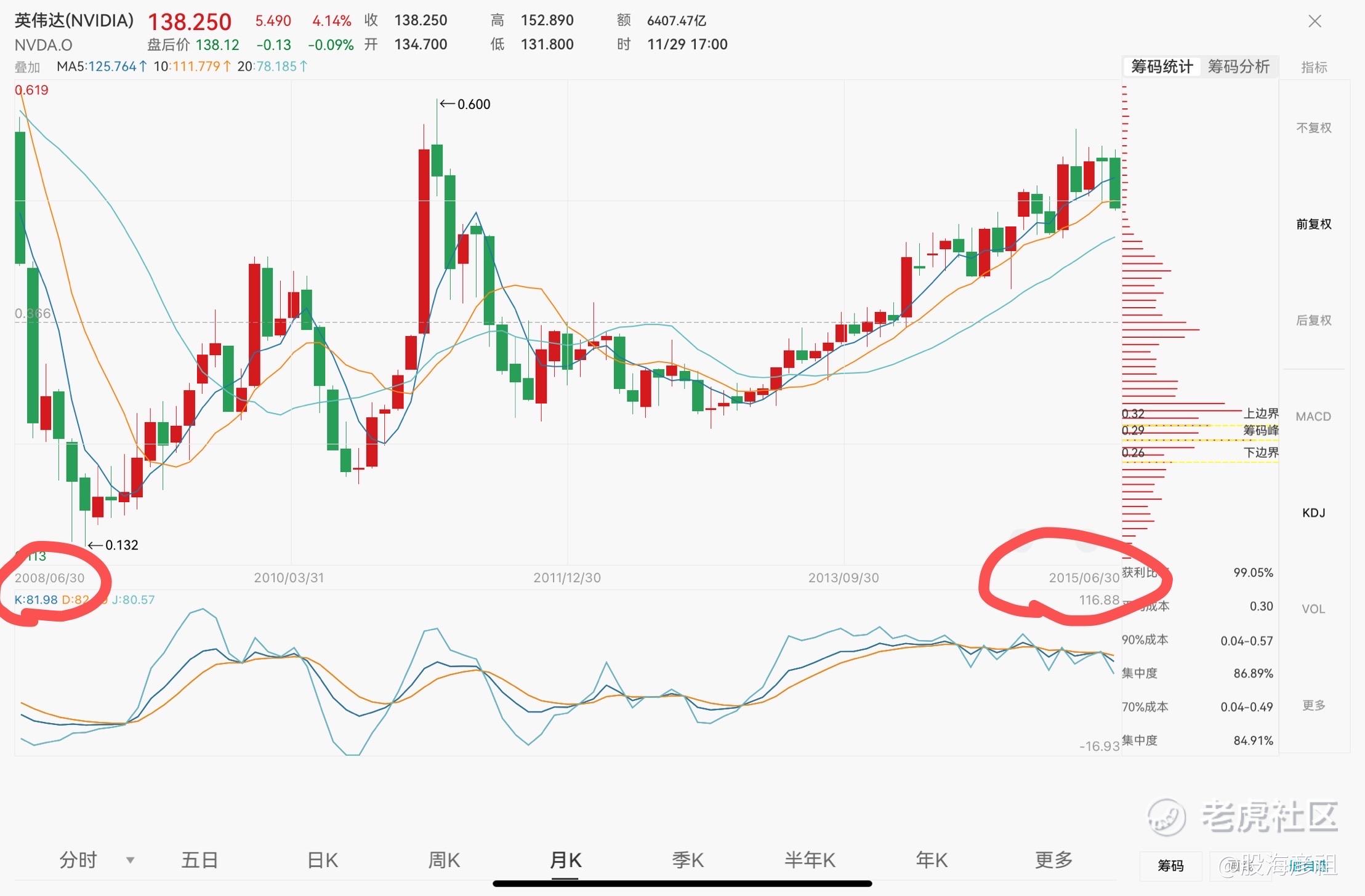1365x896 pixels.
Task: Switch to 筹码分析 tab
Action: [1238, 66]
